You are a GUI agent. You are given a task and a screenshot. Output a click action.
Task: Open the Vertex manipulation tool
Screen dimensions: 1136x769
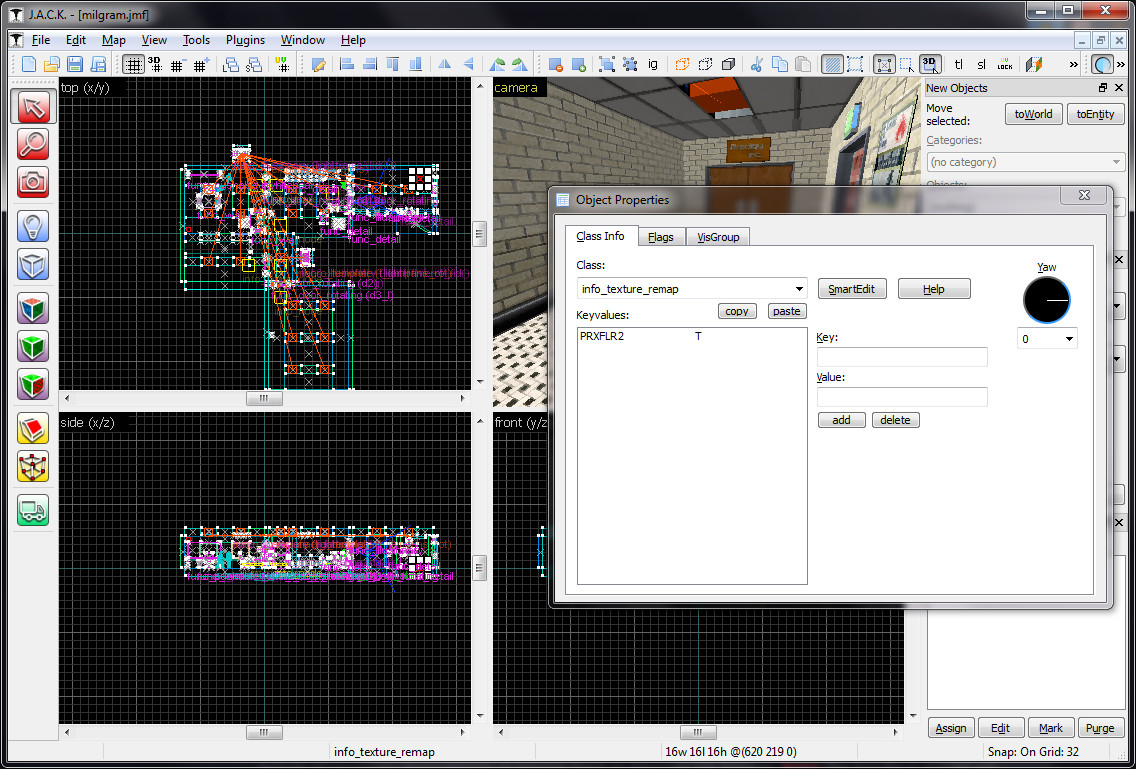pos(33,467)
